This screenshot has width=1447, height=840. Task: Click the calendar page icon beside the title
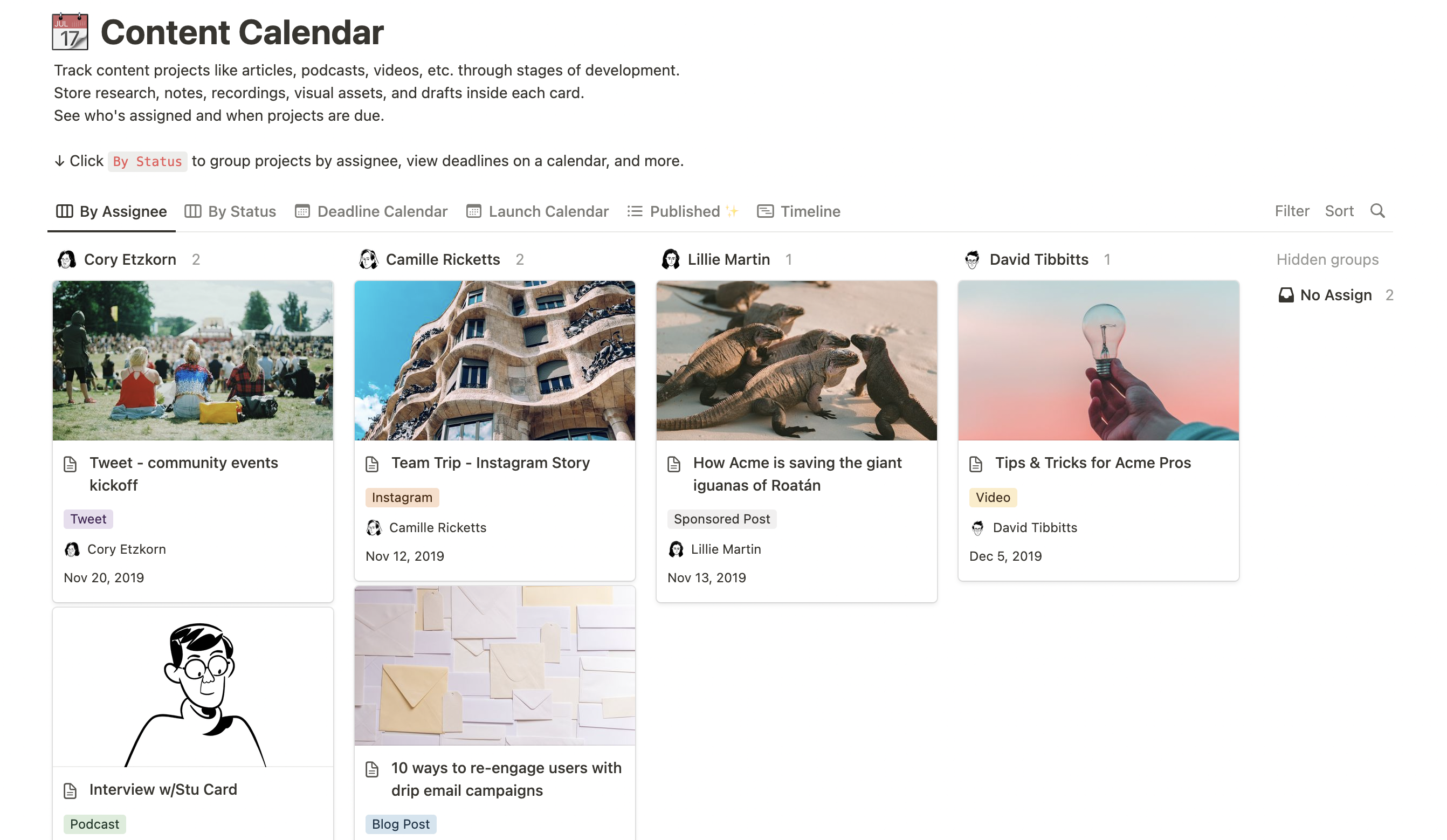pyautogui.click(x=70, y=32)
